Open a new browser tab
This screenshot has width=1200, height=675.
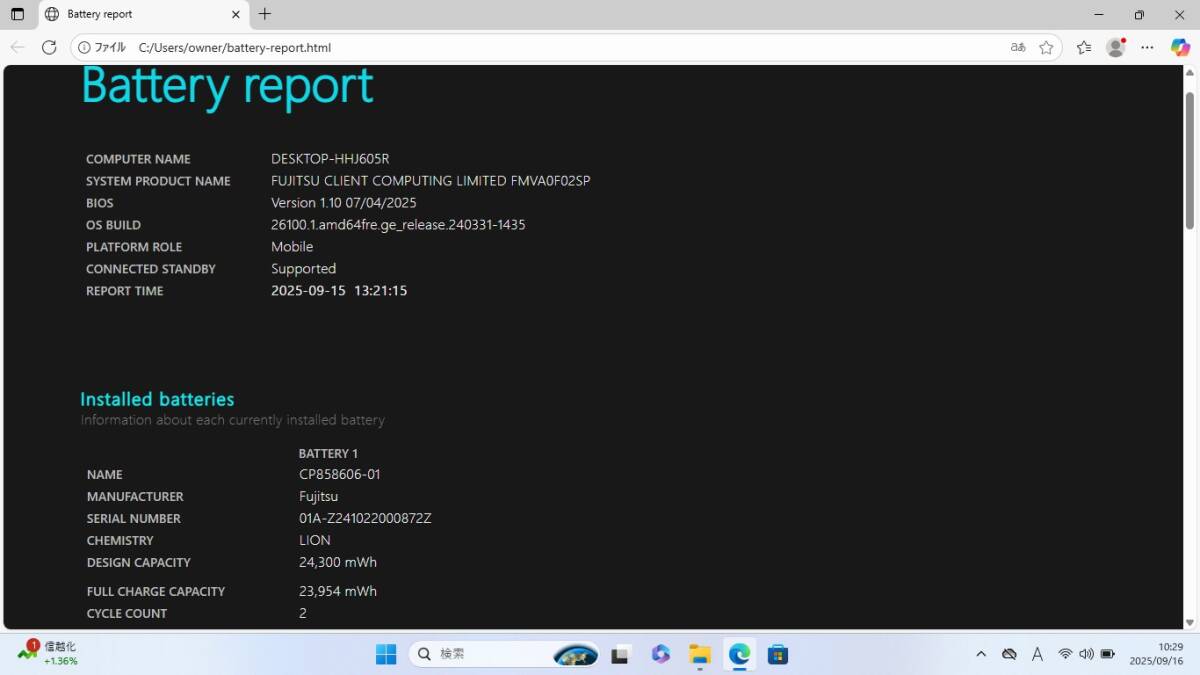pos(265,14)
